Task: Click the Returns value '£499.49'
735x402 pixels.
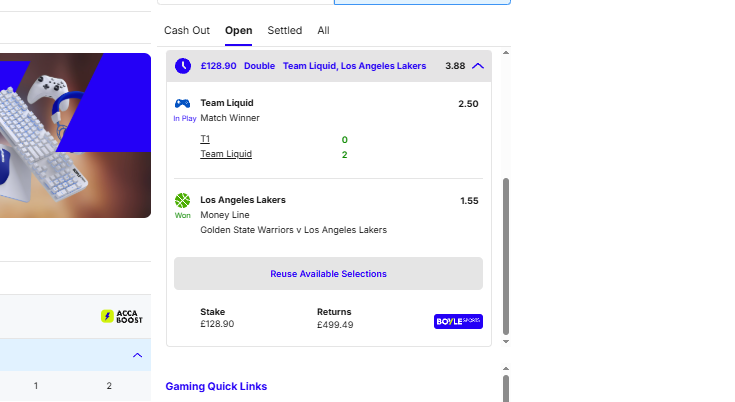Action: click(335, 325)
